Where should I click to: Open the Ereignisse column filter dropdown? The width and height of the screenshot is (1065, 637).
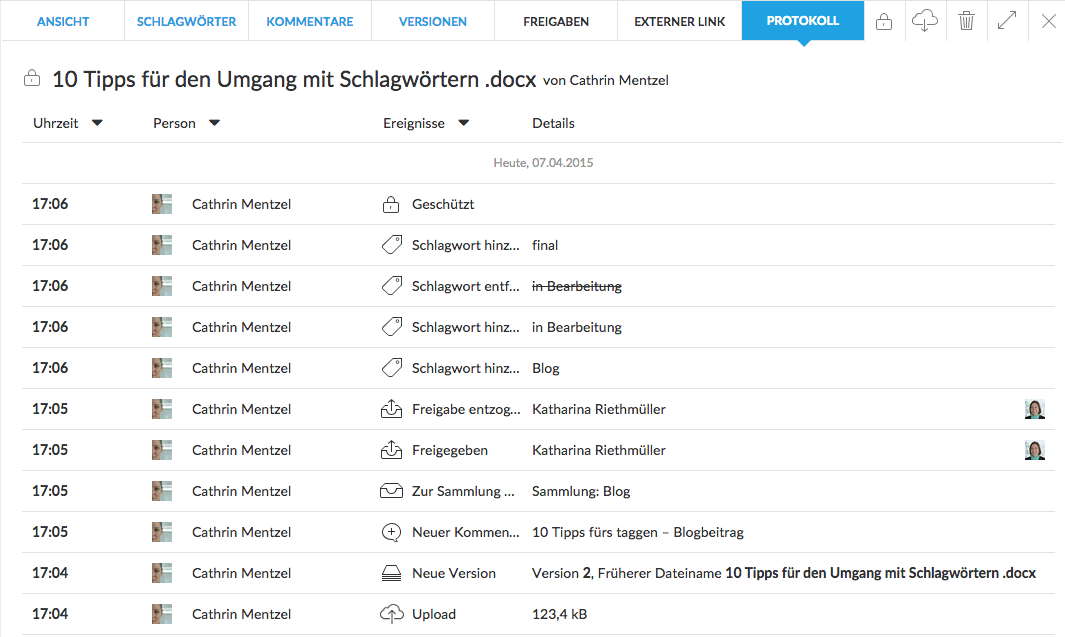point(463,123)
